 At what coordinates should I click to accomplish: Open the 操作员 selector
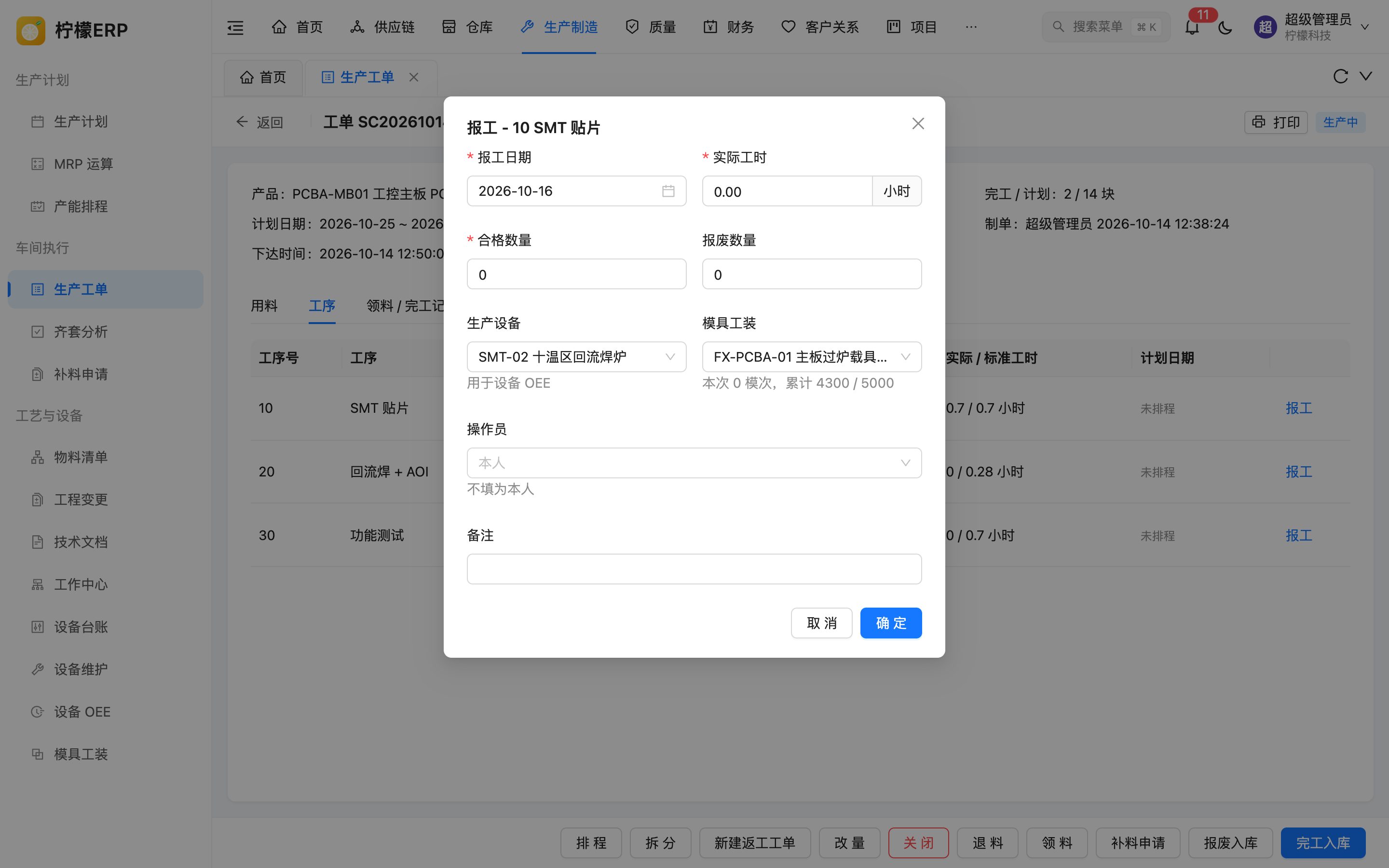click(x=694, y=463)
